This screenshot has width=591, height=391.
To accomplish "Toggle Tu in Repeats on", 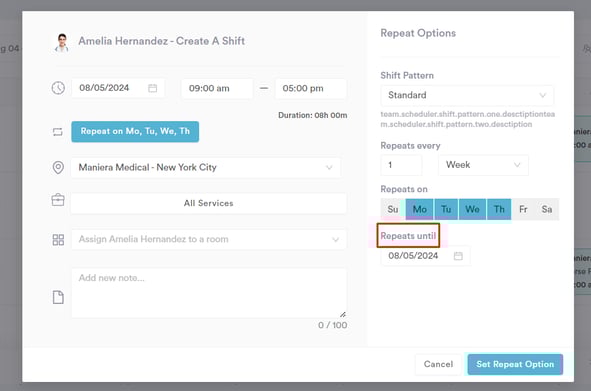I will (446, 209).
